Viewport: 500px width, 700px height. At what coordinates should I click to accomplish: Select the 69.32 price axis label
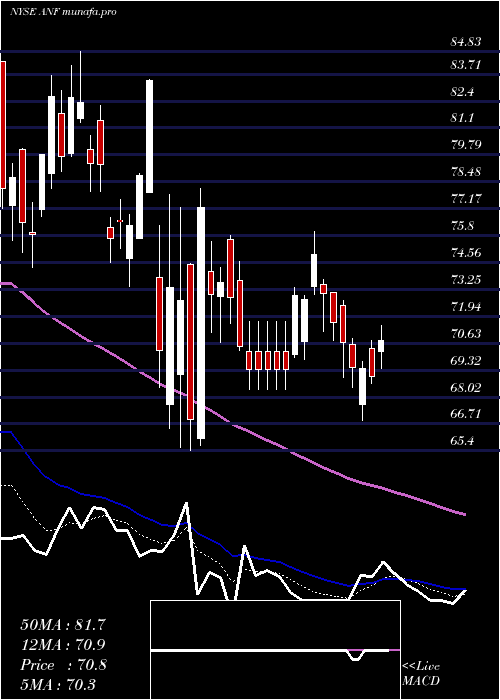point(466,361)
